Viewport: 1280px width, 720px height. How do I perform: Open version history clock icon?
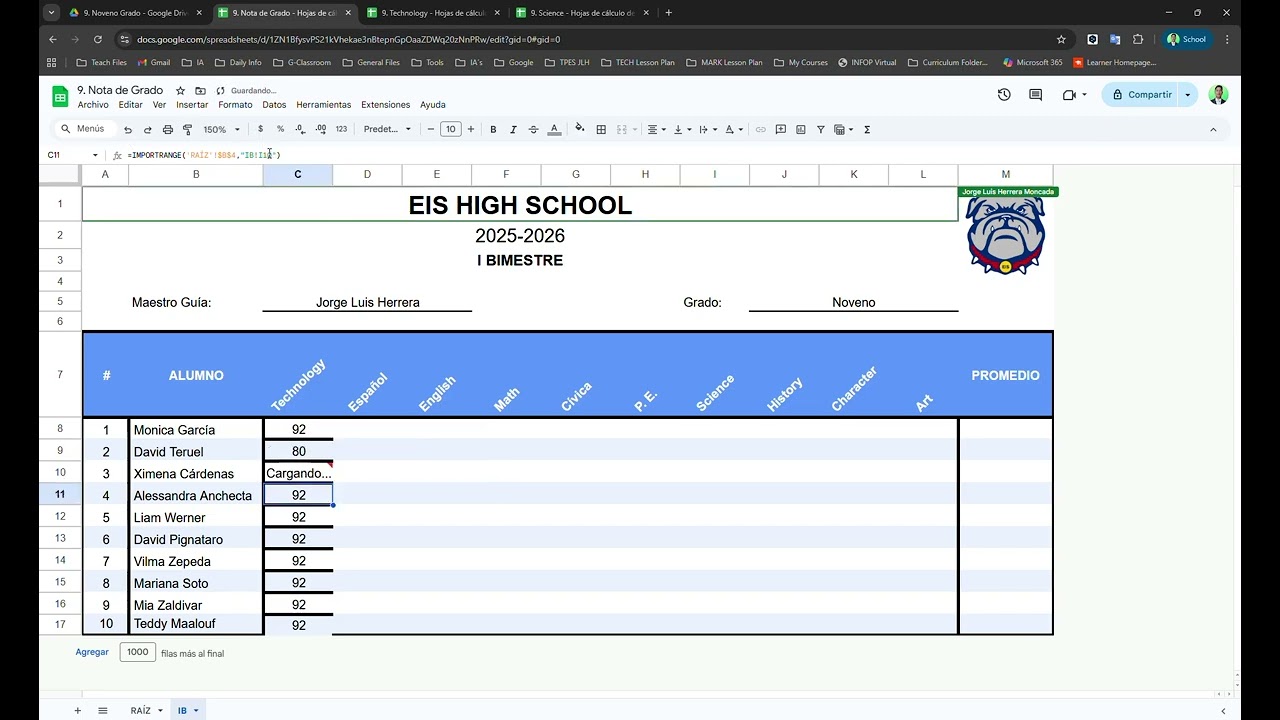(x=1004, y=95)
